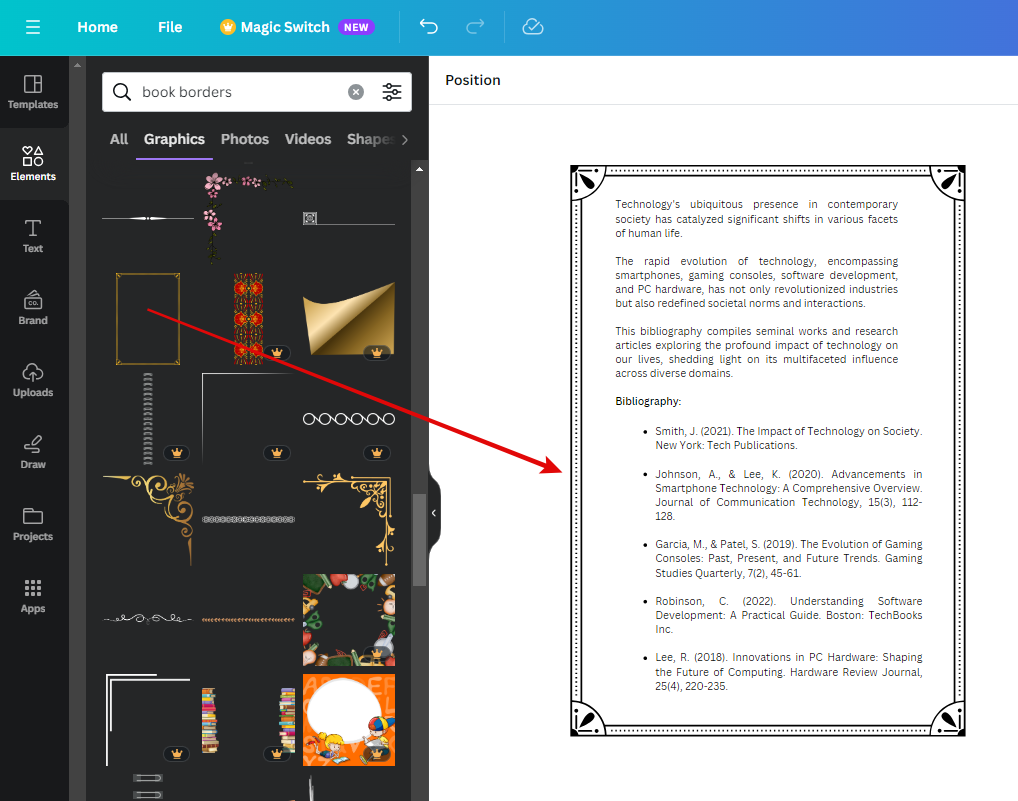Select the gold curled paper graphic
The height and width of the screenshot is (801, 1018).
tap(349, 319)
